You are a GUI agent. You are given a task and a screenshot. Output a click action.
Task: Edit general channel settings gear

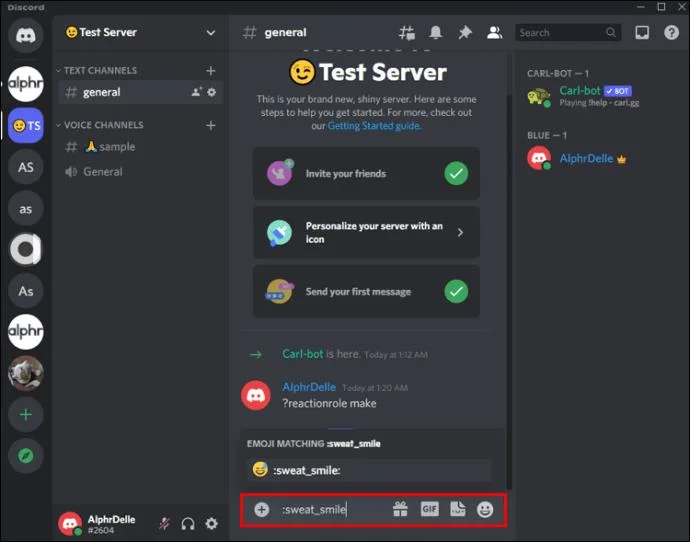(212, 92)
